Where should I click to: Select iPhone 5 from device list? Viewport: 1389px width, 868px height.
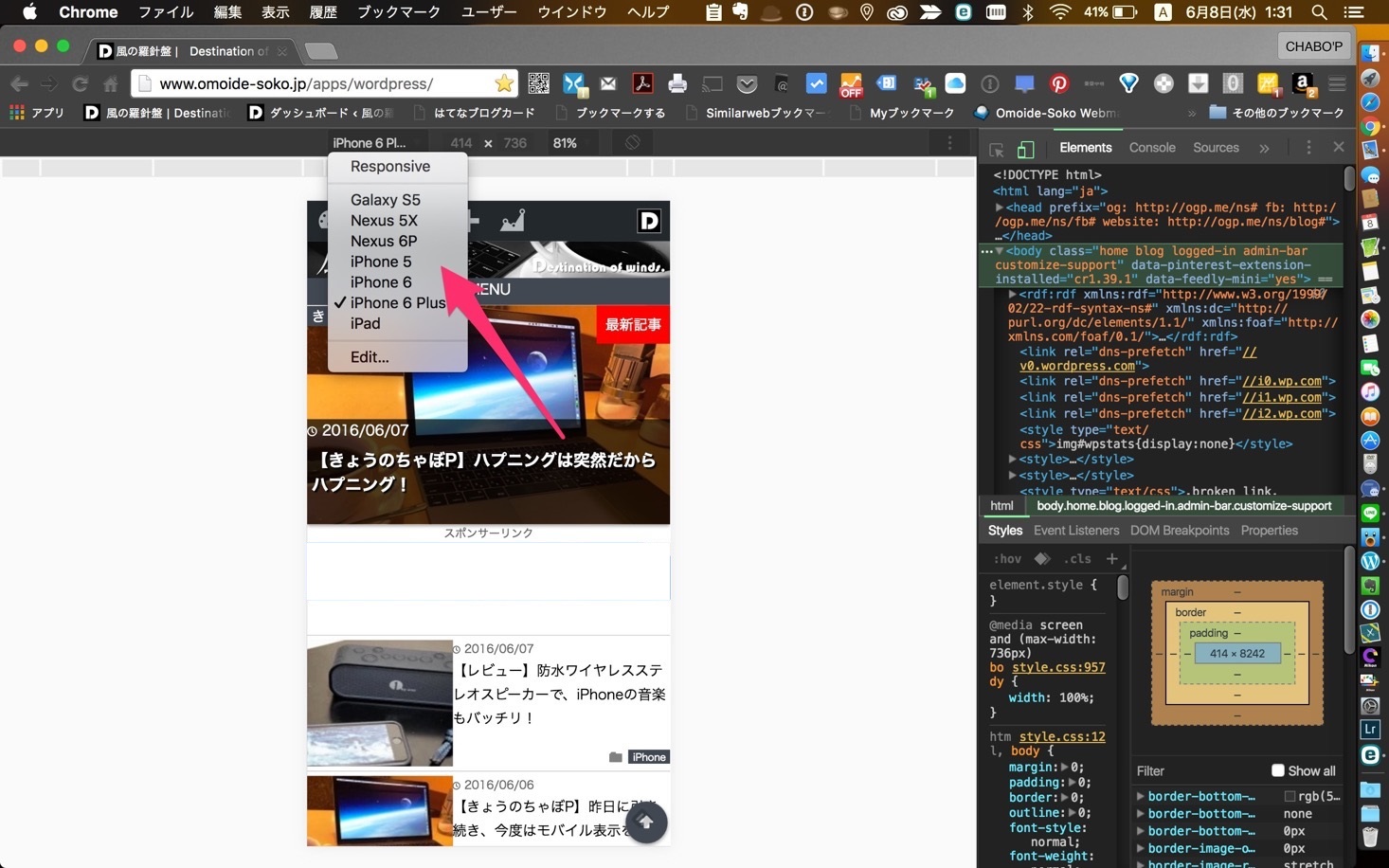click(x=381, y=262)
